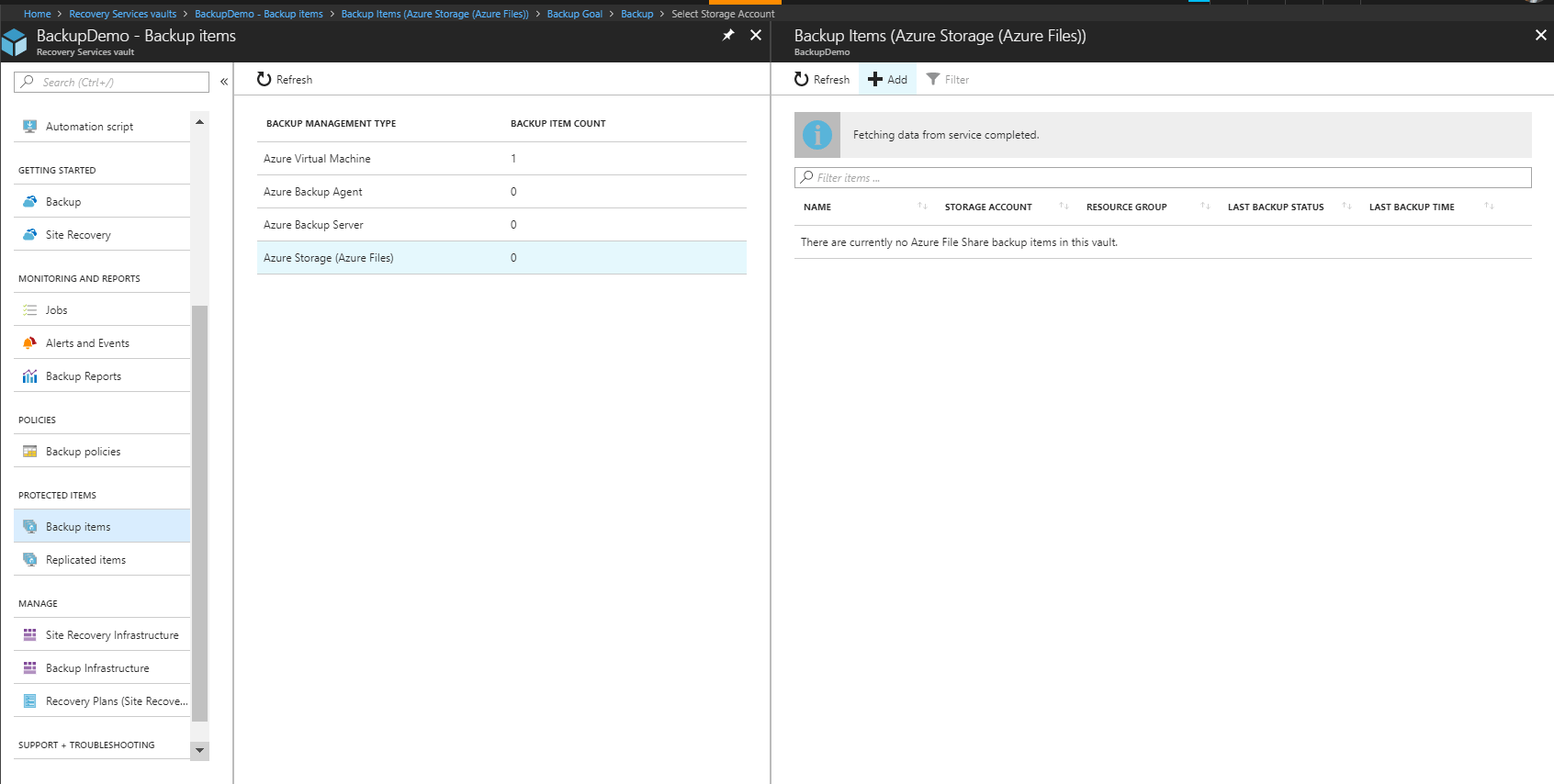
Task: Select the Azure Storage (Azure Files) row
Action: pos(501,258)
